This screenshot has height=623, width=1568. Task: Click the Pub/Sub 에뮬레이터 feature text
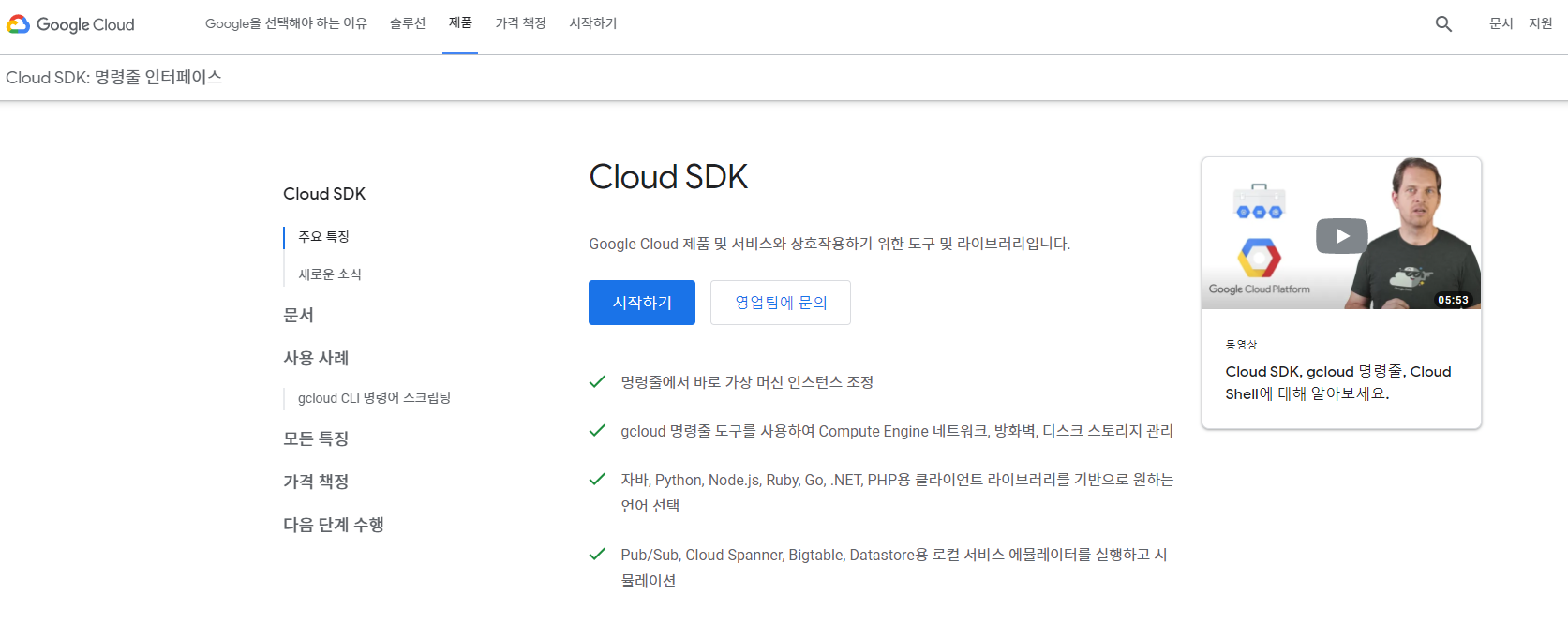894,568
